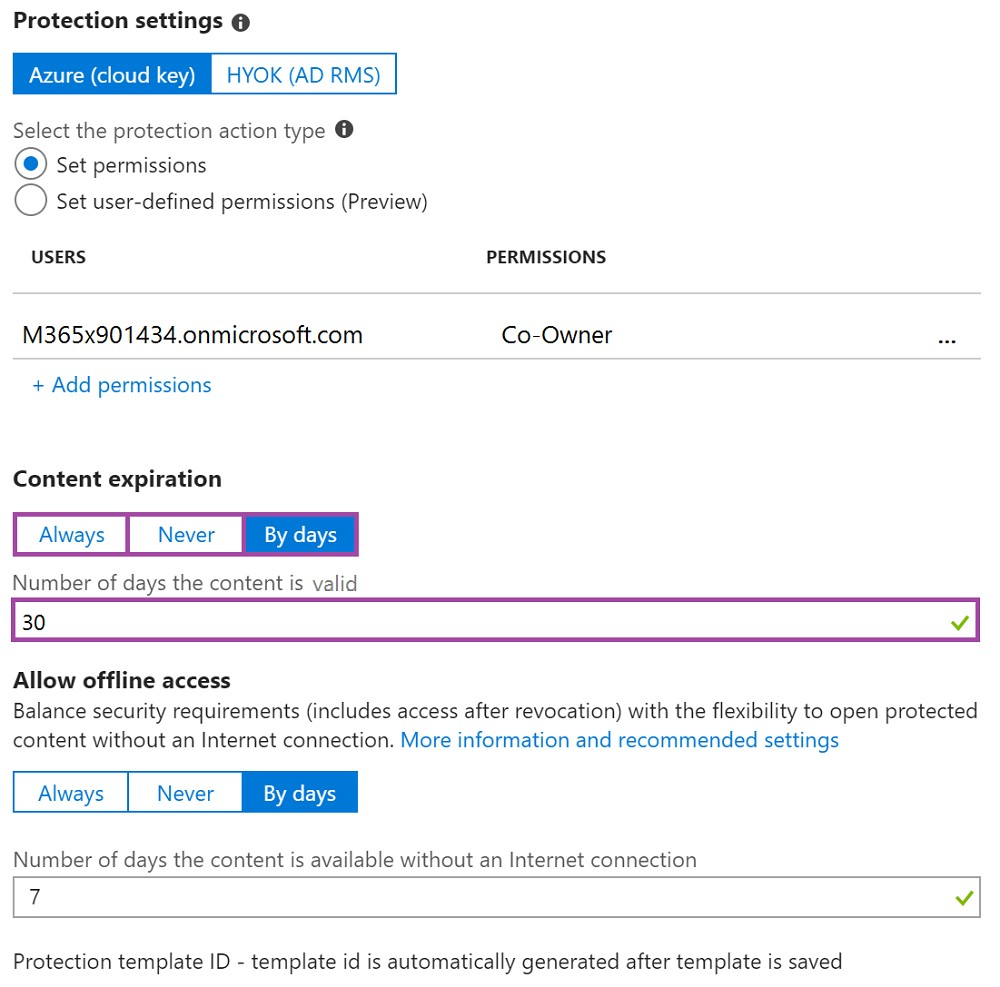Switch to the HYOK (AD RMS) tab
This screenshot has width=1000, height=987.
(303, 73)
